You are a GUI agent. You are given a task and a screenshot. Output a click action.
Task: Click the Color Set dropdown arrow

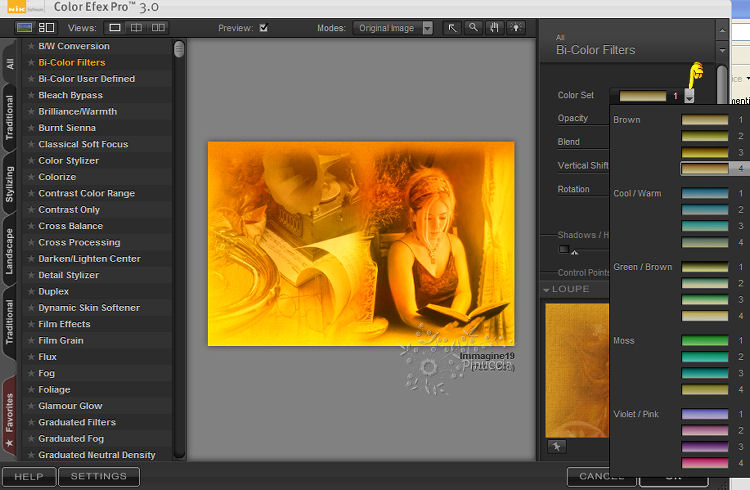click(689, 96)
